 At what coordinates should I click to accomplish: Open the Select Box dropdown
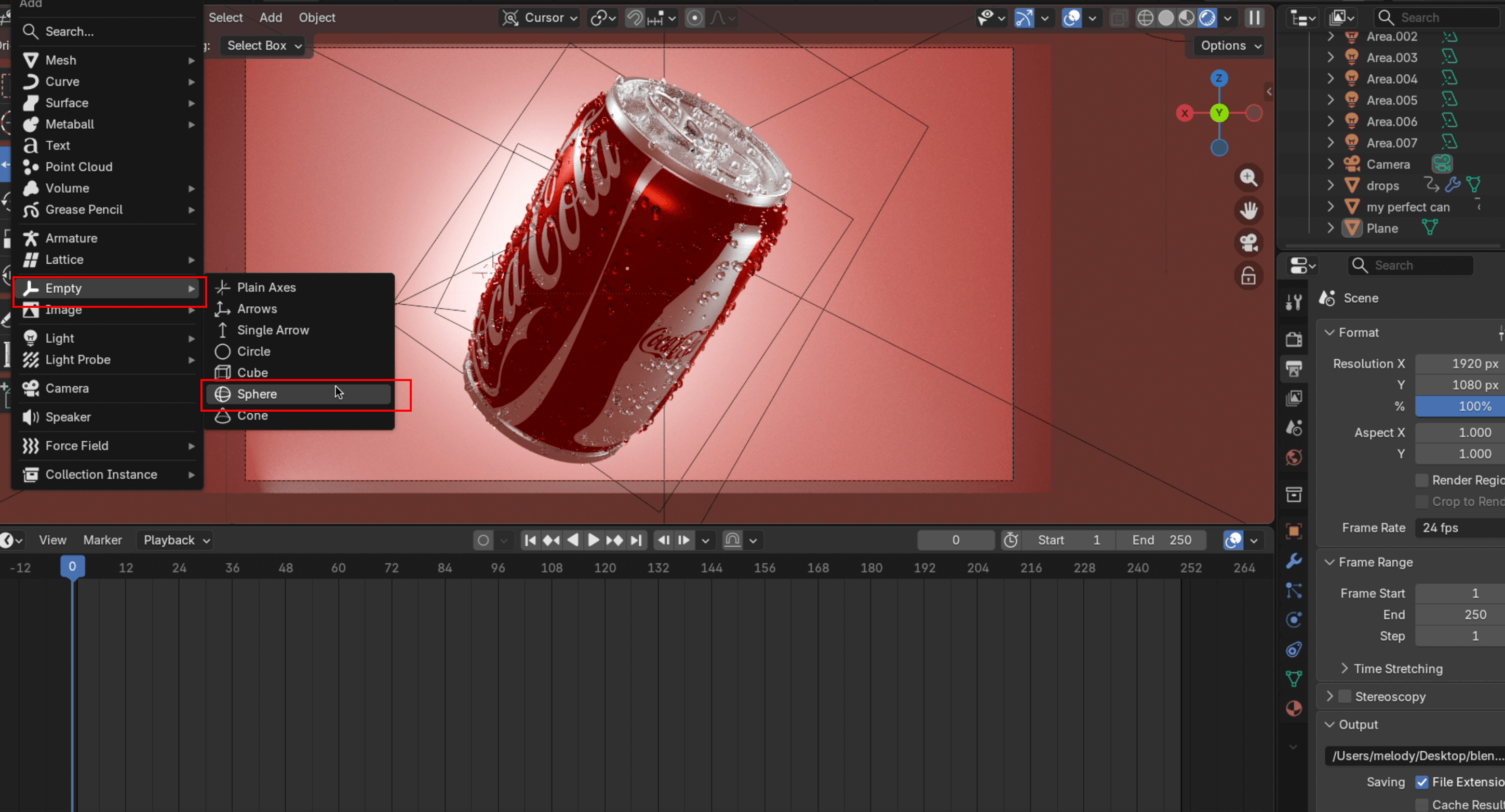[263, 46]
